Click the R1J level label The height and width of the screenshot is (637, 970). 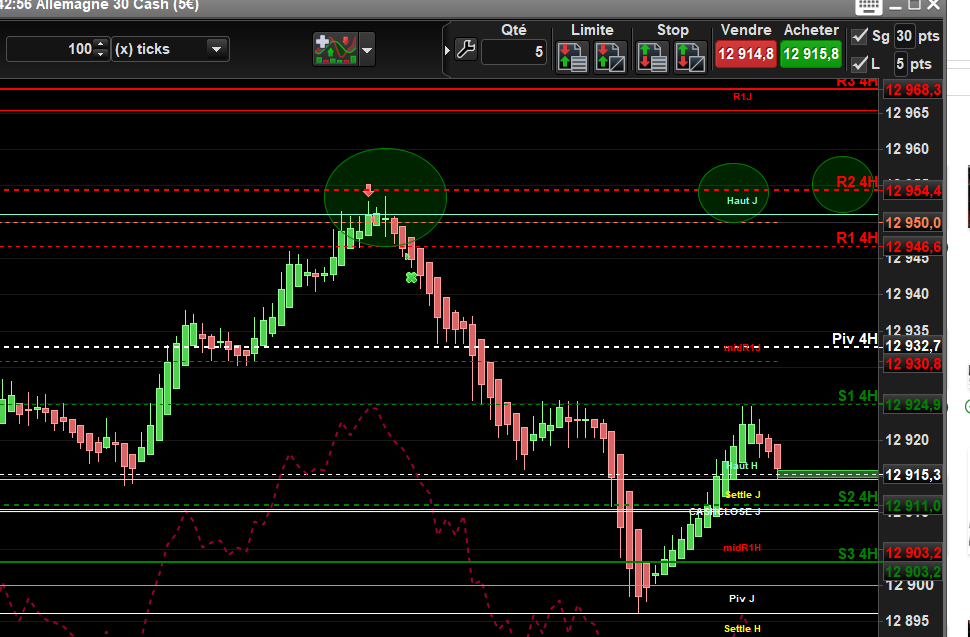click(x=742, y=96)
